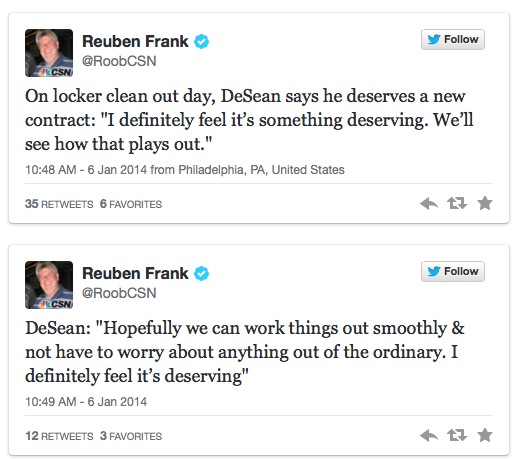Click verified badge in first tweet header
This screenshot has height=459, width=515.
[201, 42]
